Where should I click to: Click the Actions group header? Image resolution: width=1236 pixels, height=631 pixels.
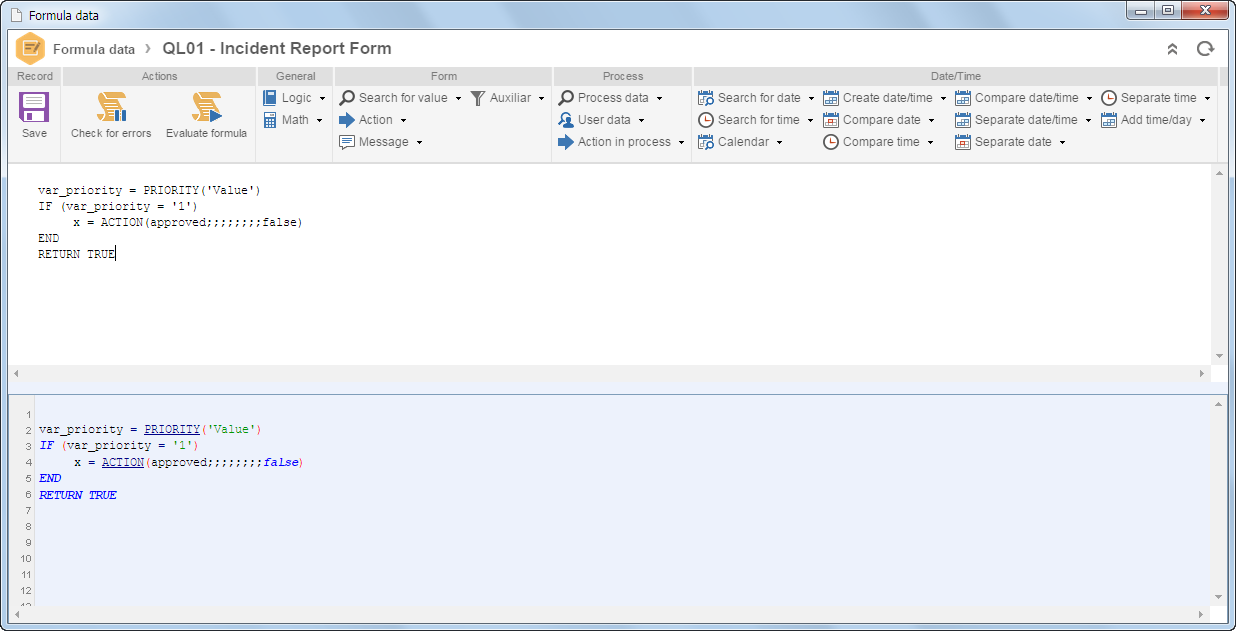[x=159, y=76]
